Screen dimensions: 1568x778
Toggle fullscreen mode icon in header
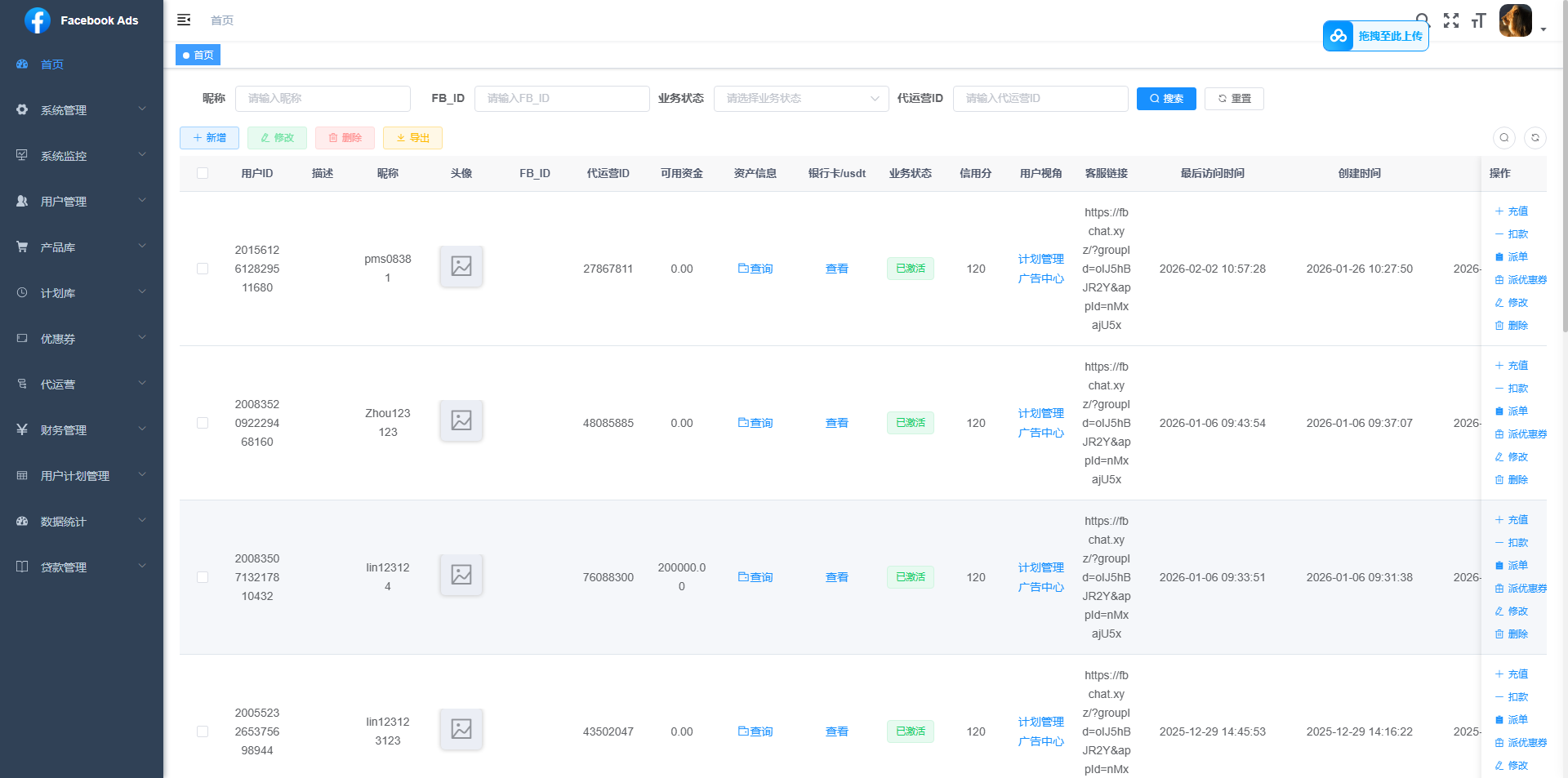[x=1451, y=20]
